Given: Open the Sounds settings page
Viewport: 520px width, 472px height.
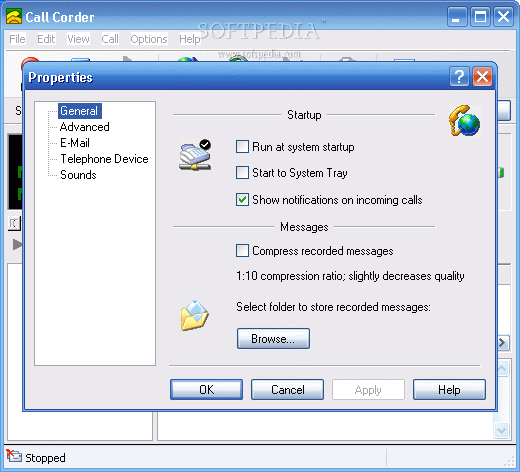Looking at the screenshot, I should (x=78, y=175).
